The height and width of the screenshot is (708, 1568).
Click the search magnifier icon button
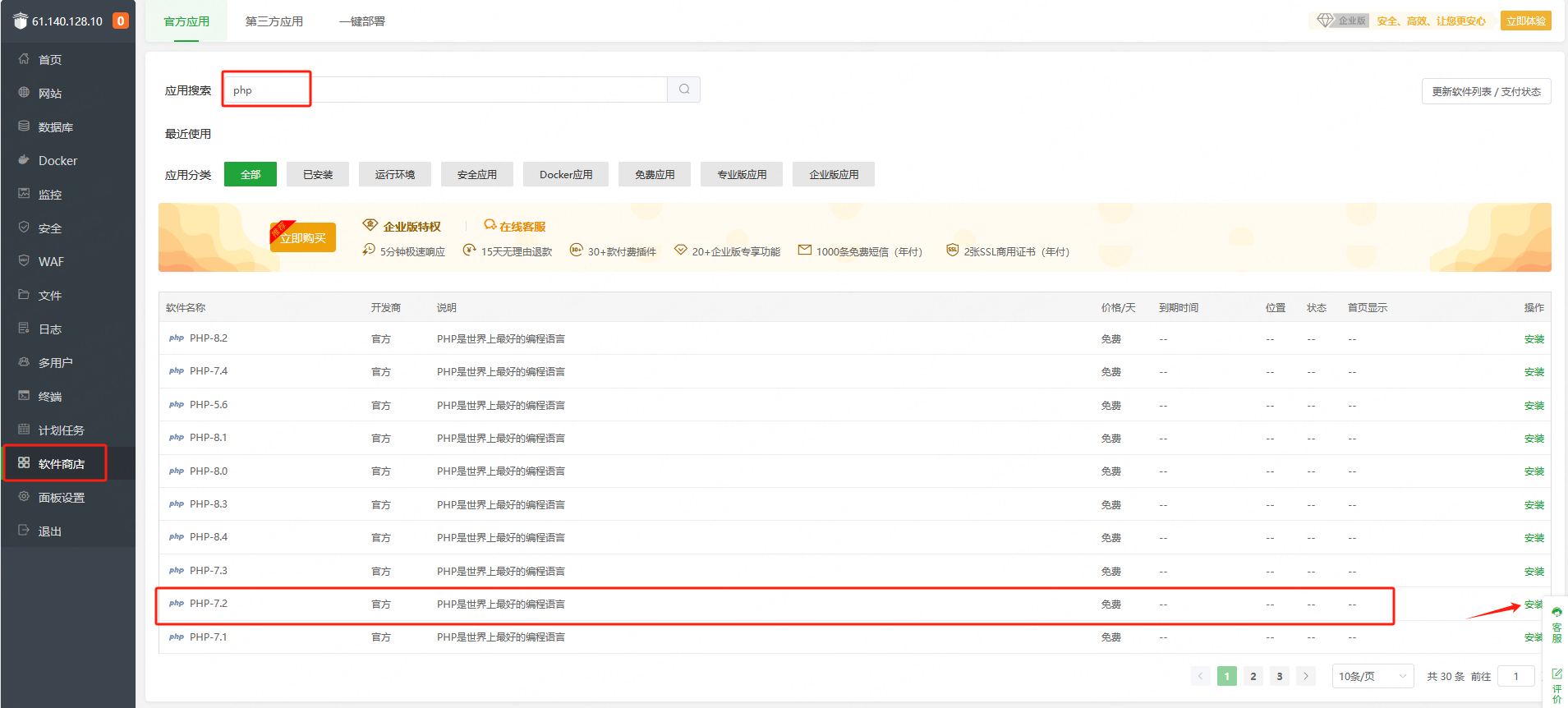tap(683, 90)
